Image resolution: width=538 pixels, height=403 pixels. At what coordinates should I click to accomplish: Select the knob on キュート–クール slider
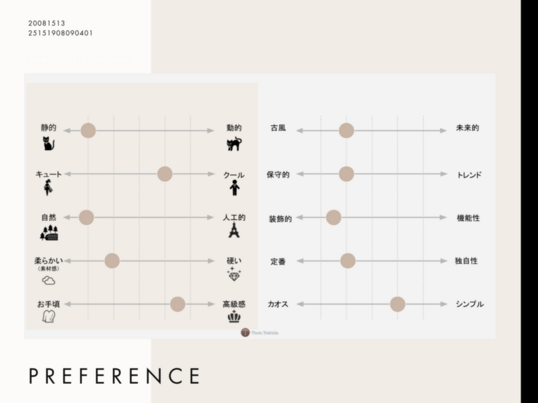pos(165,174)
